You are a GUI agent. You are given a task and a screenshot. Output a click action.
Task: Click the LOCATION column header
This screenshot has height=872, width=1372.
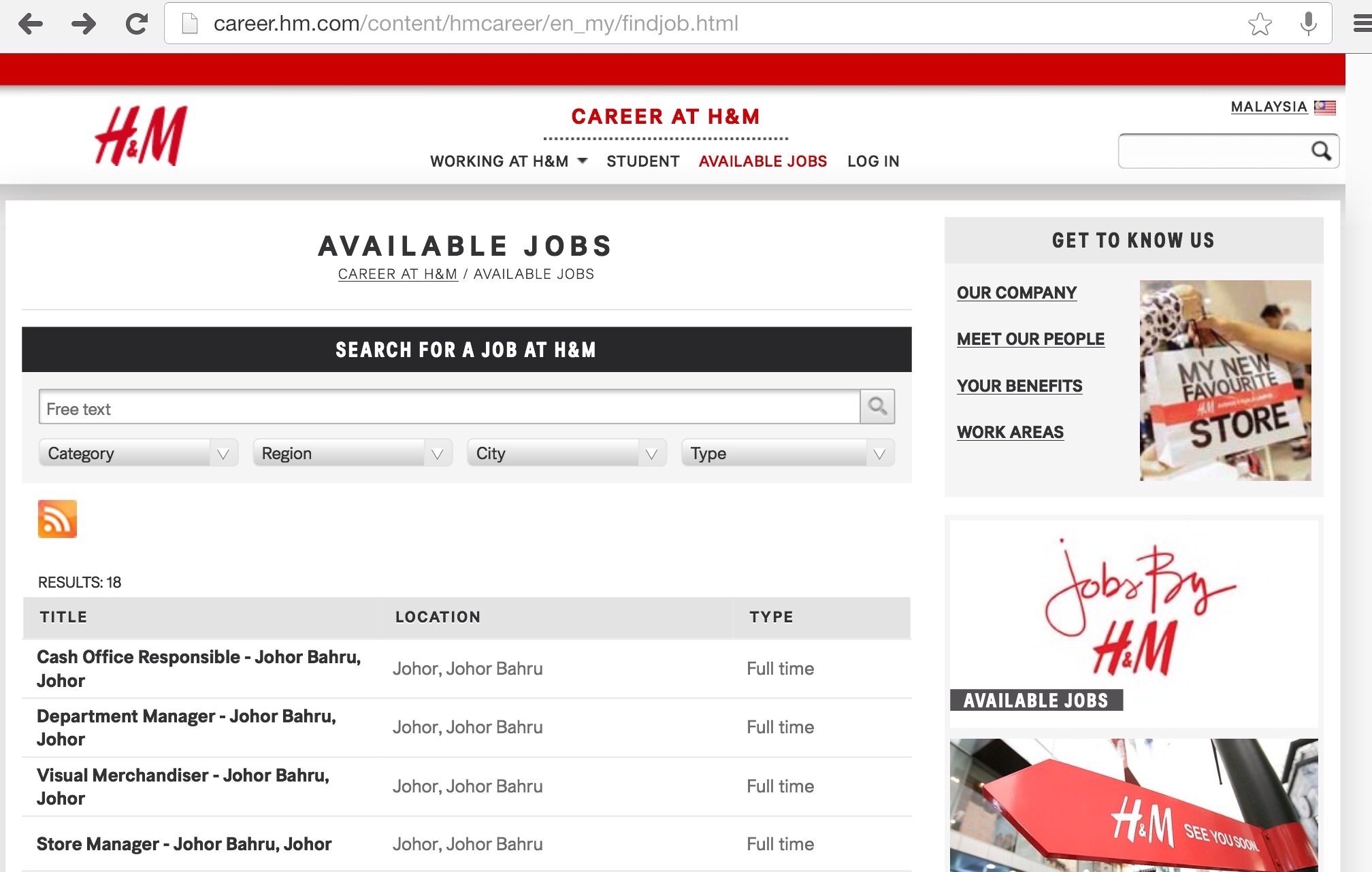(438, 617)
